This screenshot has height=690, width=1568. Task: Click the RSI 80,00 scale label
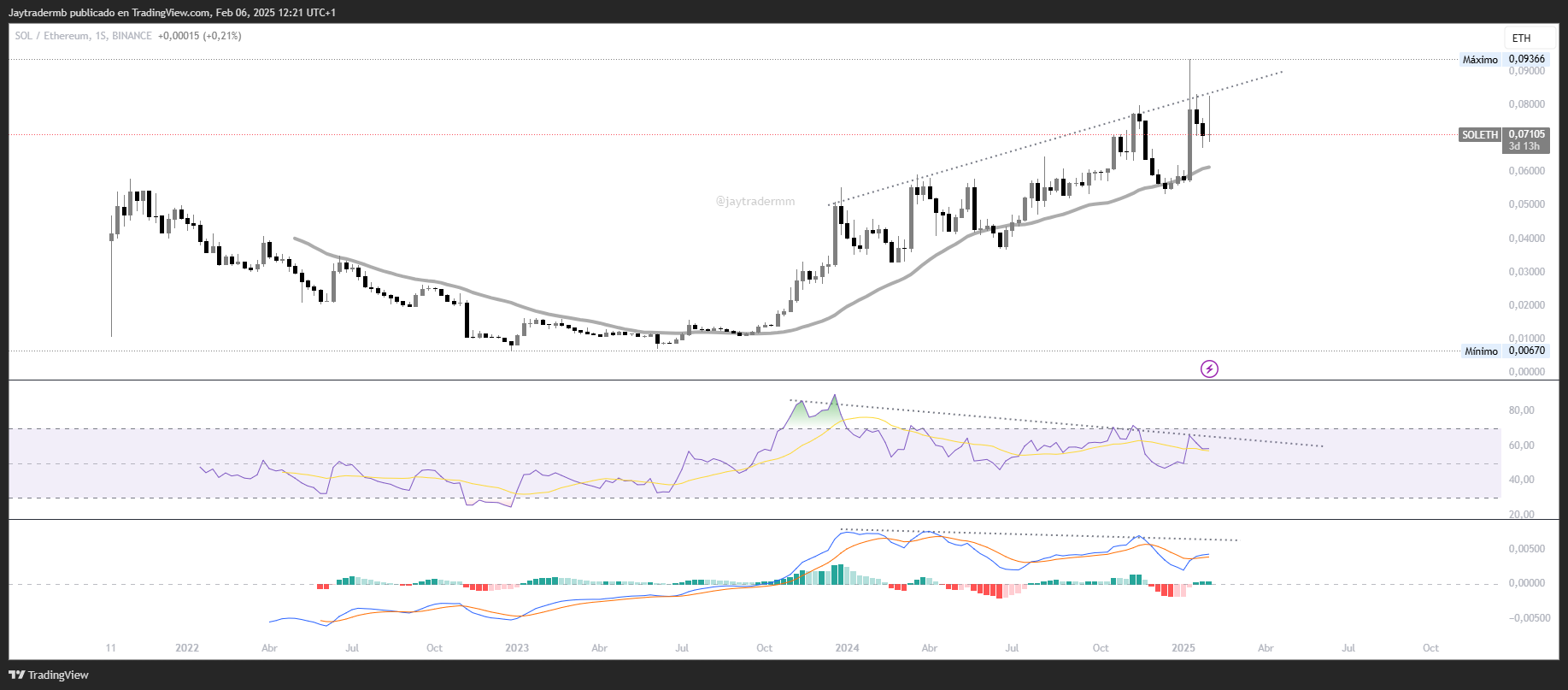point(1522,410)
